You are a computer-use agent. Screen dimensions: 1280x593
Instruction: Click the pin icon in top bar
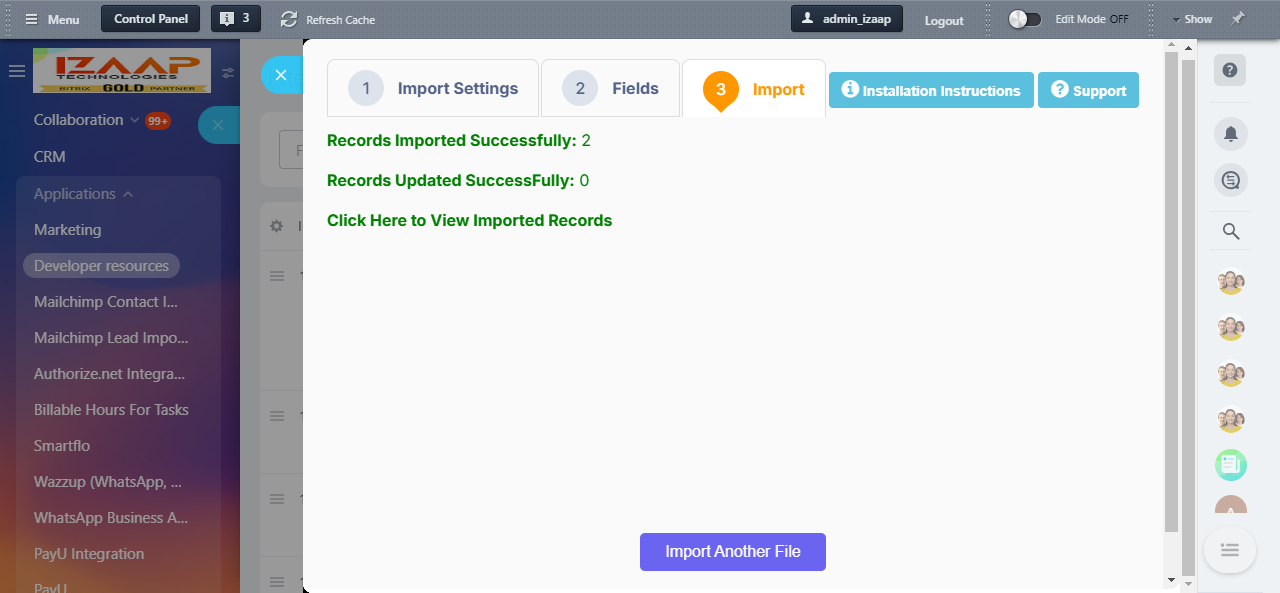[1238, 19]
